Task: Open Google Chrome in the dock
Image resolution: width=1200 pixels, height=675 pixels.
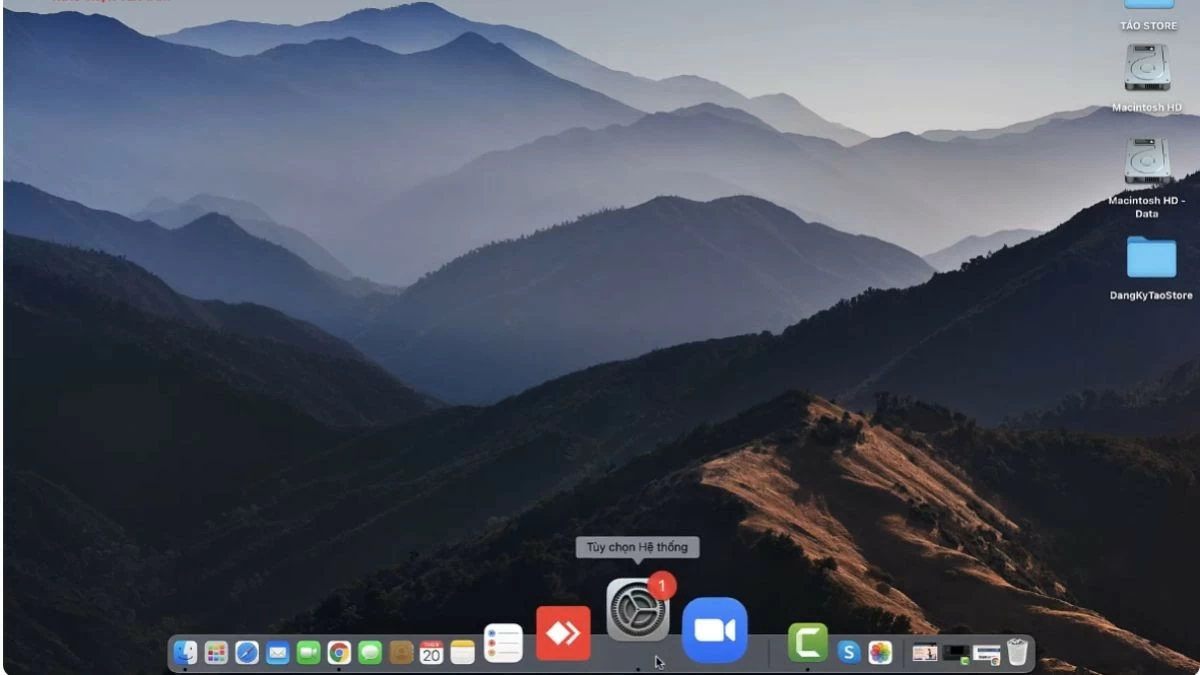Action: 339,653
